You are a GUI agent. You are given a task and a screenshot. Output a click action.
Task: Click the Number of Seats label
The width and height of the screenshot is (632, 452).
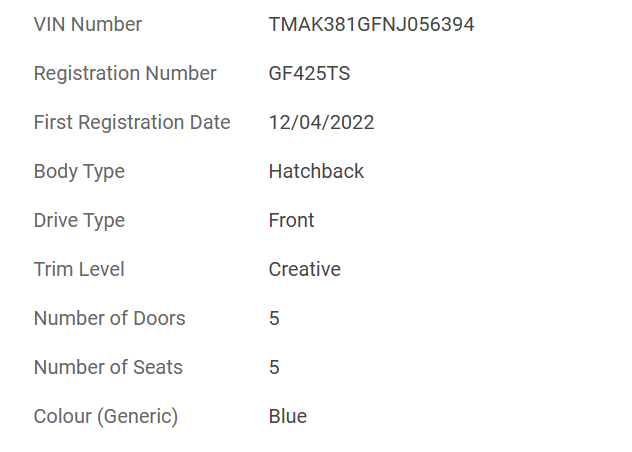click(108, 368)
